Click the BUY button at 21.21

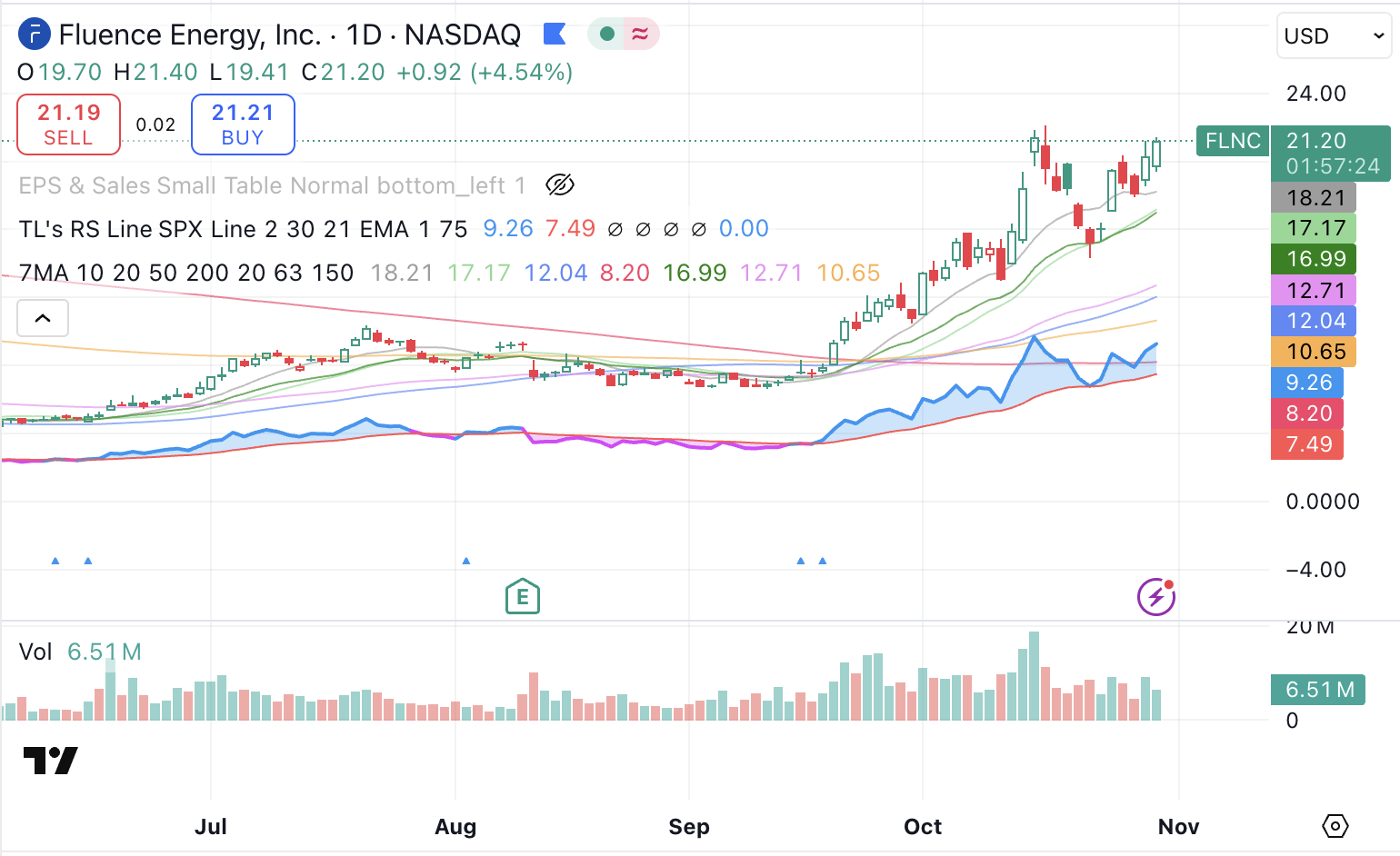click(243, 124)
